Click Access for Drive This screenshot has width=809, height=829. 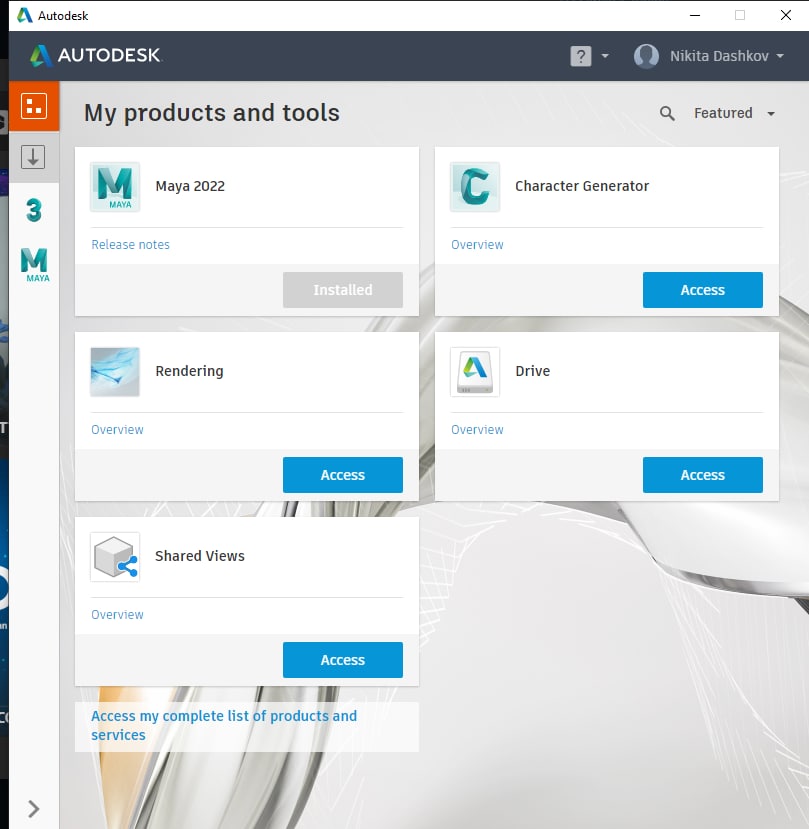pyautogui.click(x=703, y=475)
